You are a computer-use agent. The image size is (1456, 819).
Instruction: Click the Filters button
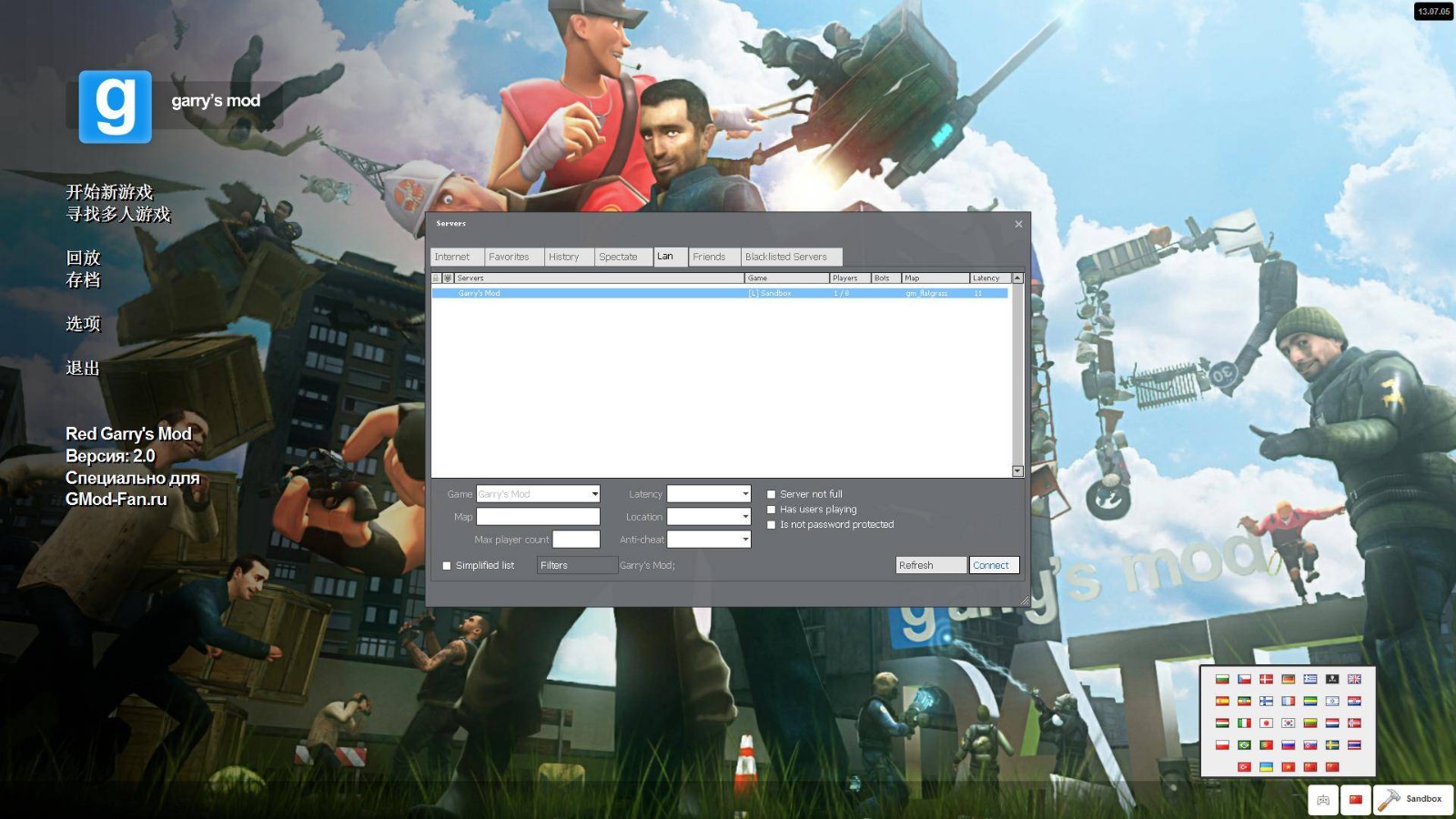(x=577, y=565)
